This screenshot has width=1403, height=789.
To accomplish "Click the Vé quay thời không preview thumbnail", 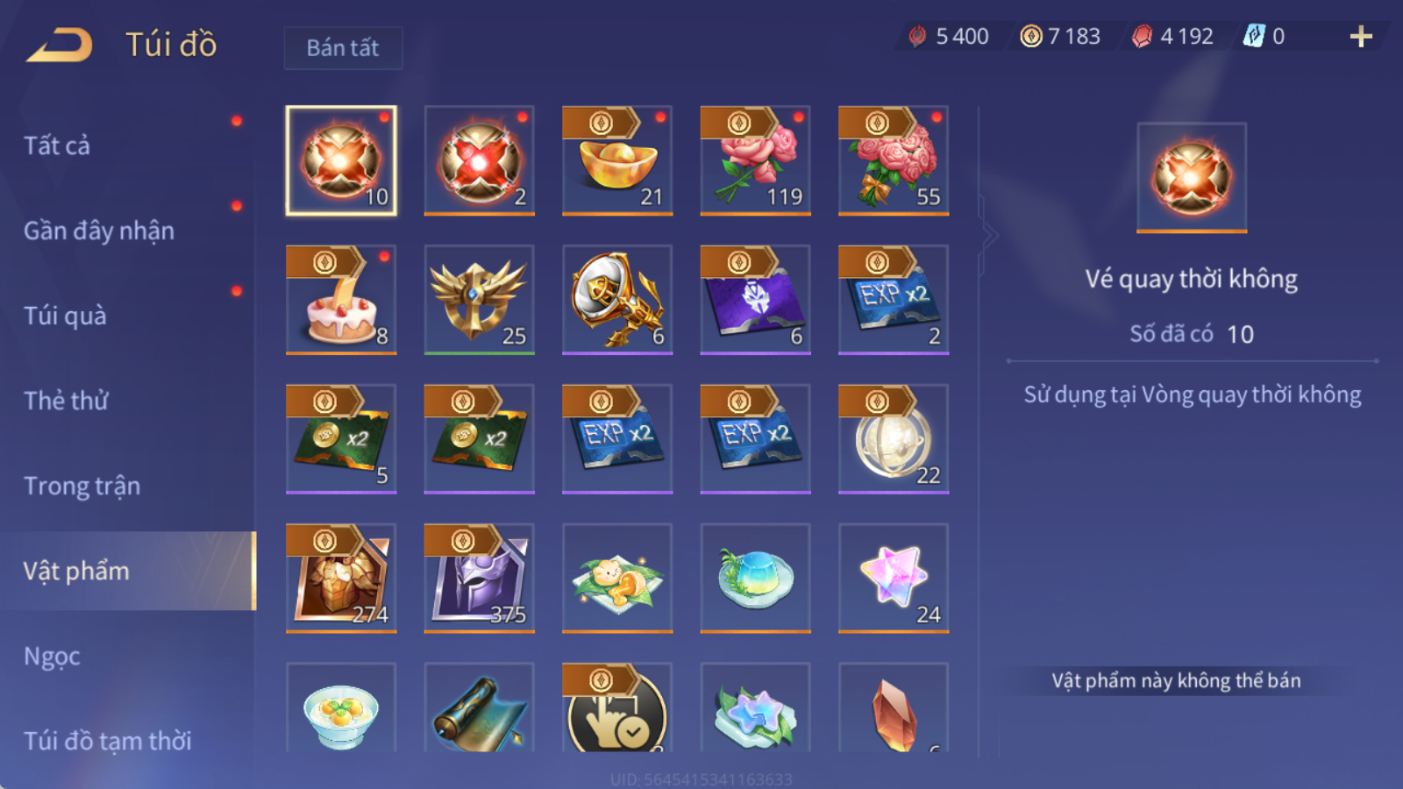I will (1191, 177).
